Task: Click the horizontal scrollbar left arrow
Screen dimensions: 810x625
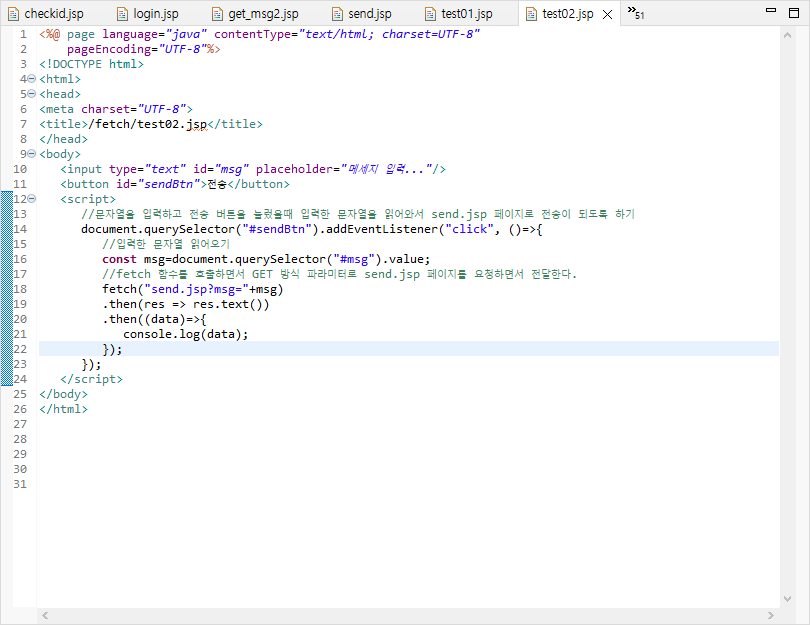Action: coord(45,615)
